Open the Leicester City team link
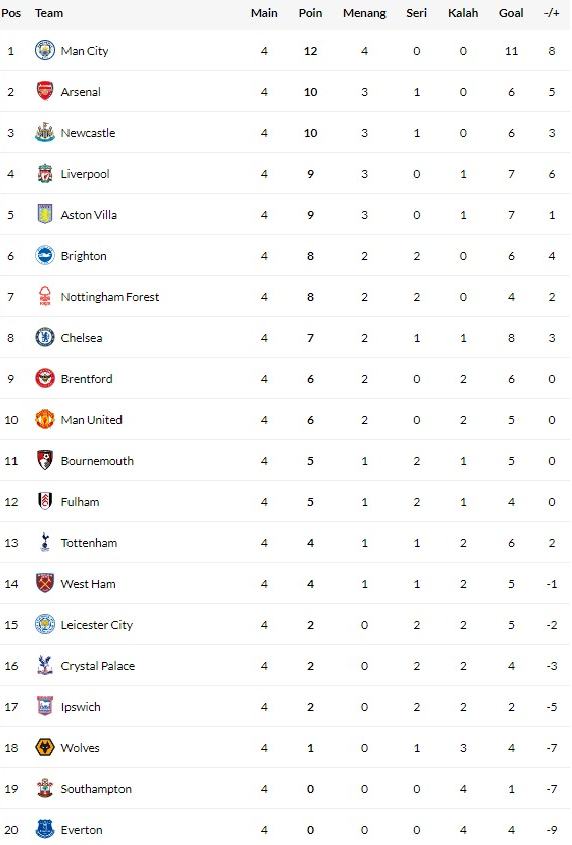 tap(97, 625)
